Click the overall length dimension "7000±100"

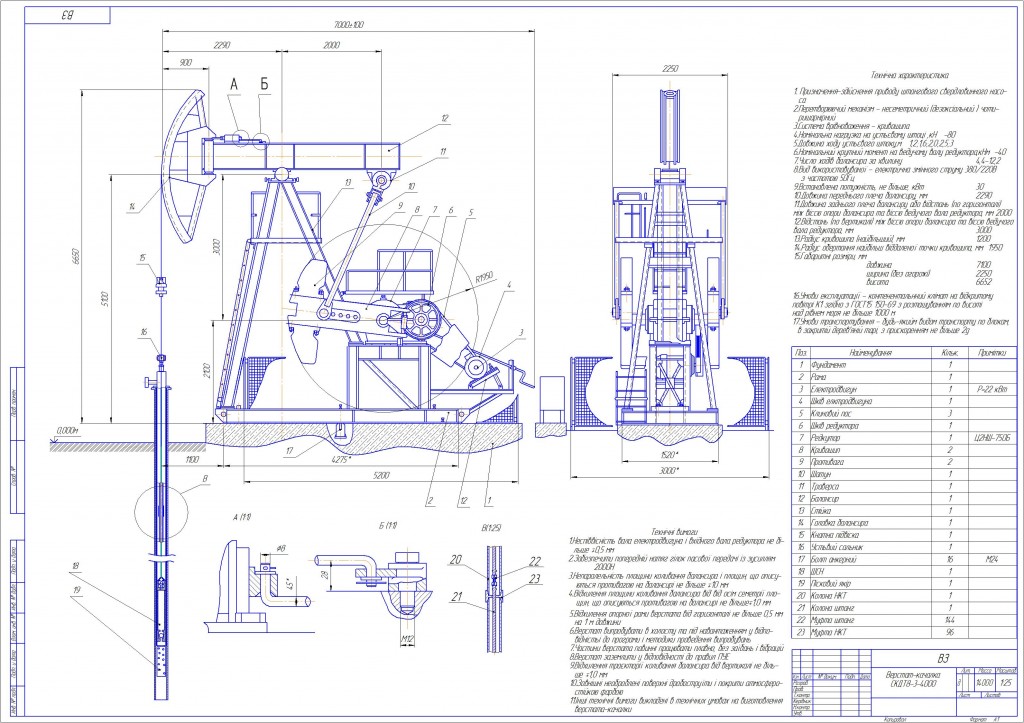point(349,25)
